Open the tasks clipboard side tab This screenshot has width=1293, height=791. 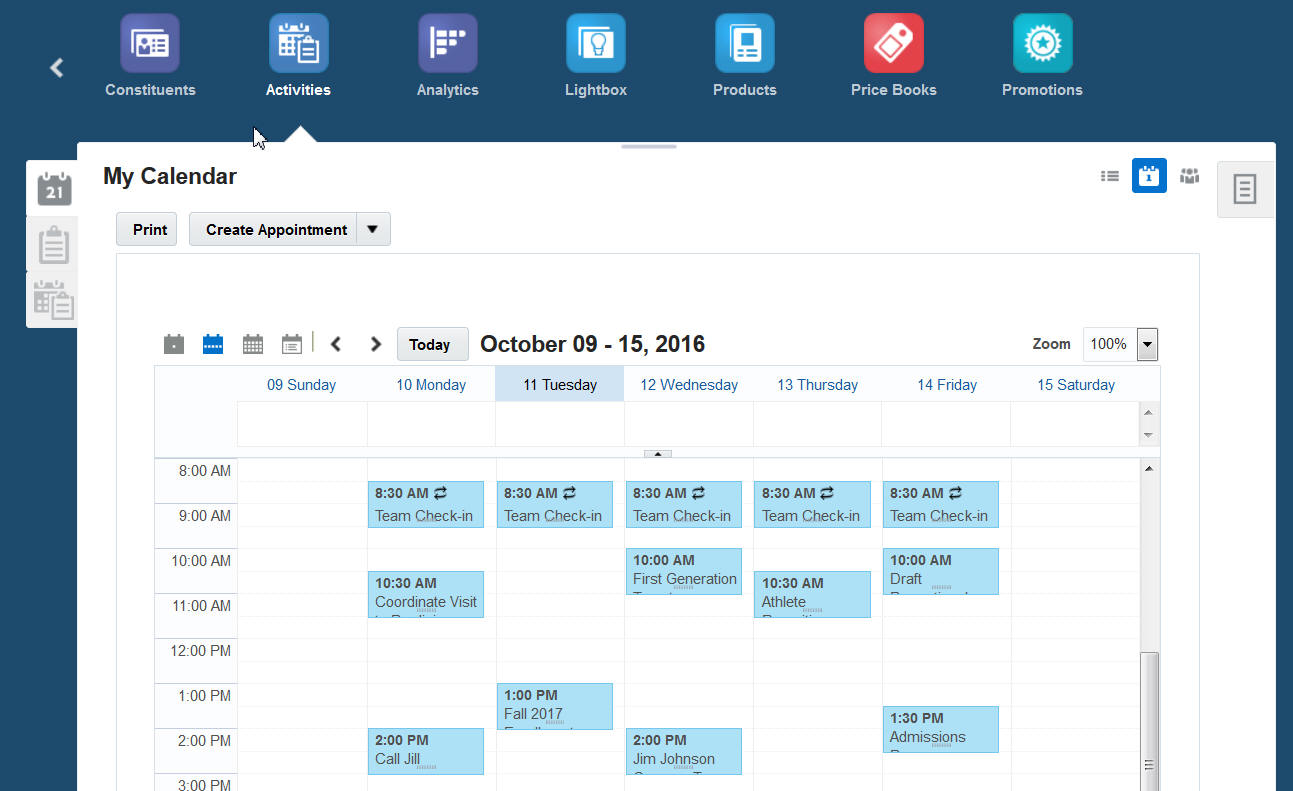tap(53, 244)
